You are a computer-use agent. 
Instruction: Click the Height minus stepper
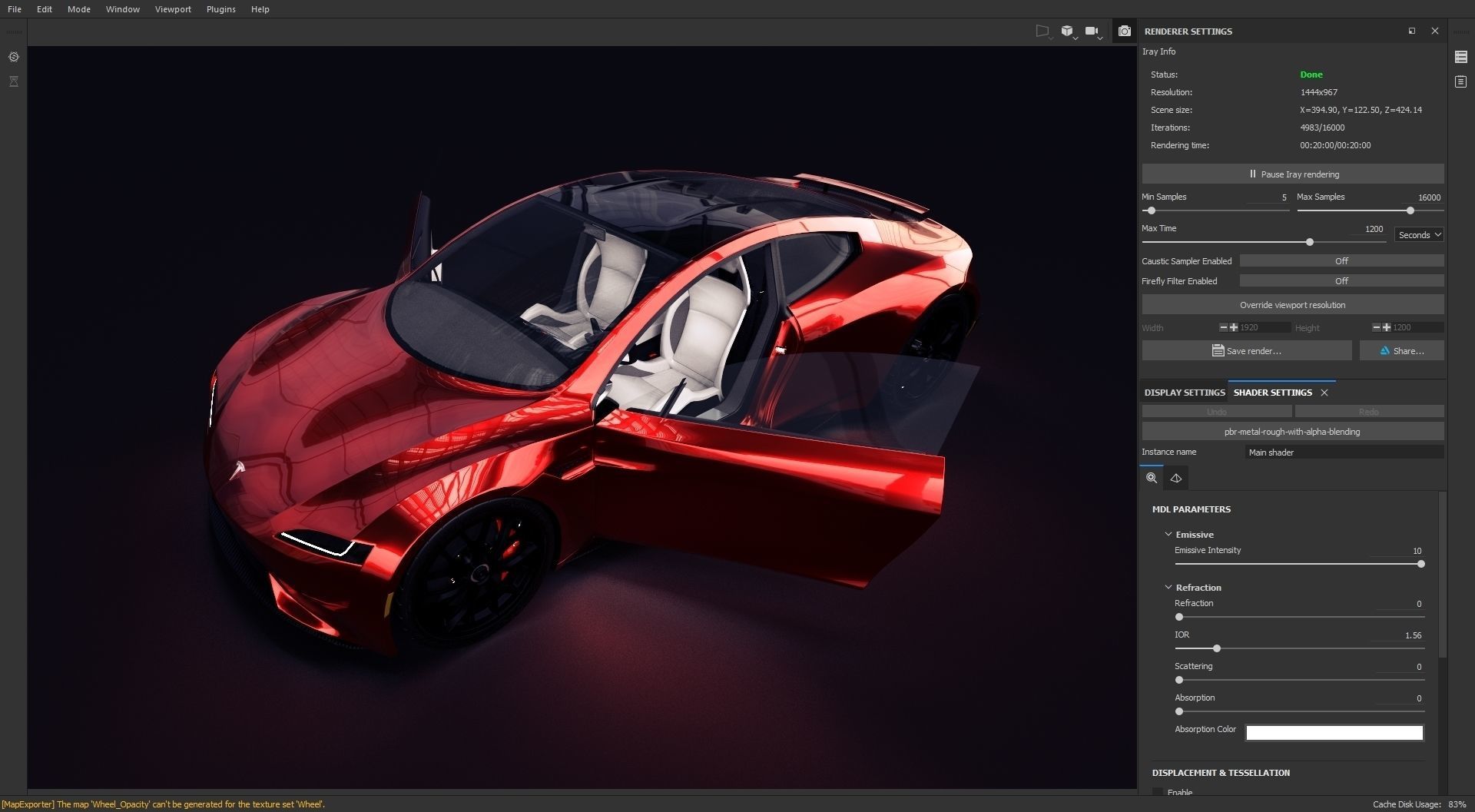coord(1376,327)
